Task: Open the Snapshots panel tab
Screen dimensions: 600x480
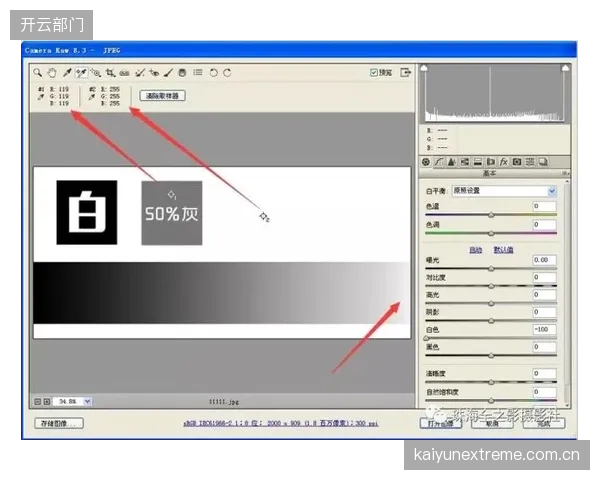Action: (543, 162)
